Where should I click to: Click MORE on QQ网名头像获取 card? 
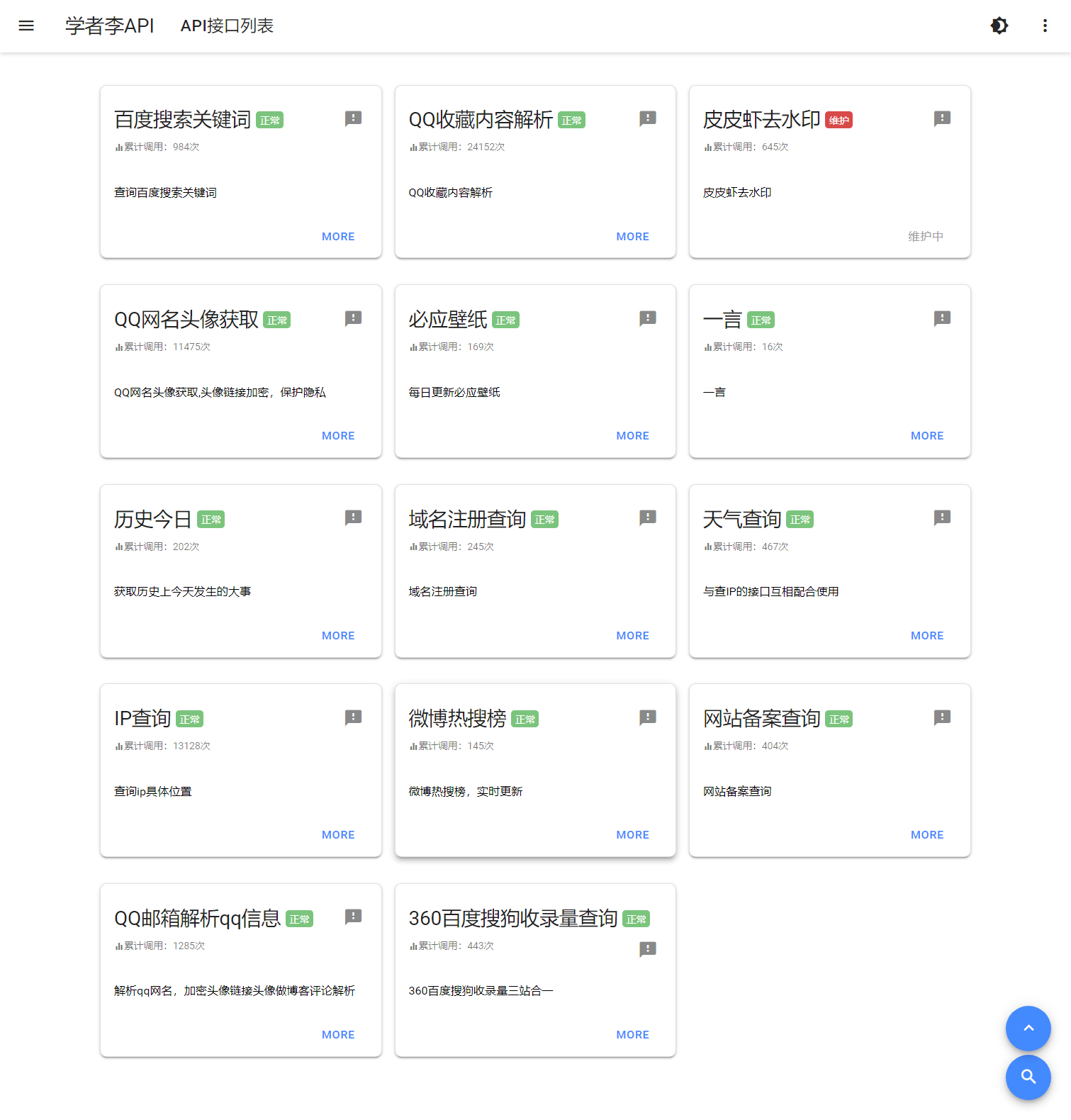tap(338, 436)
